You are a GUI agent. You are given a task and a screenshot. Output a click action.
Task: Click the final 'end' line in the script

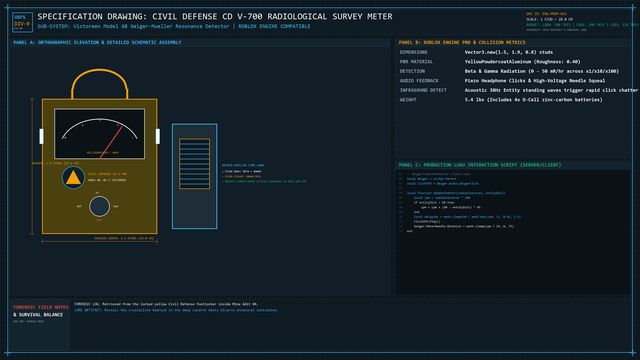(x=409, y=231)
